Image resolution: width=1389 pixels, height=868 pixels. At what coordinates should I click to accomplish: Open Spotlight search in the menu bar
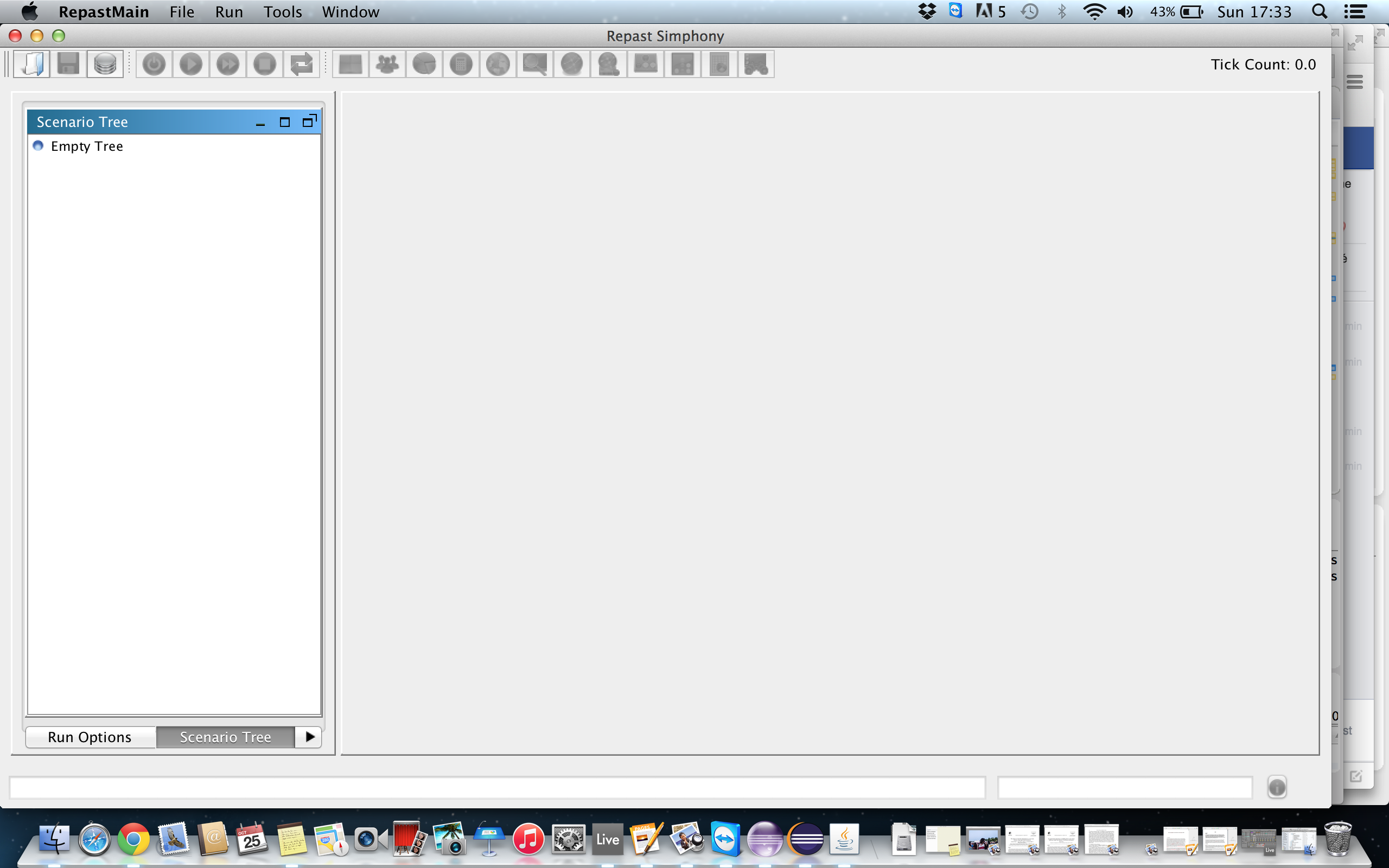point(1320,11)
